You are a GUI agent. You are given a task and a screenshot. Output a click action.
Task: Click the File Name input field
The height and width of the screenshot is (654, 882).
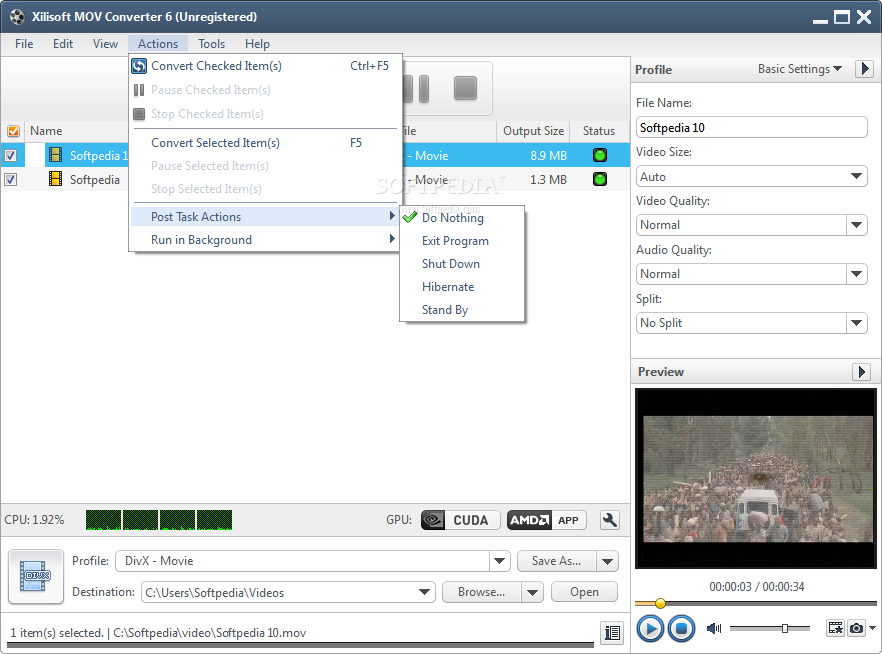(x=752, y=128)
